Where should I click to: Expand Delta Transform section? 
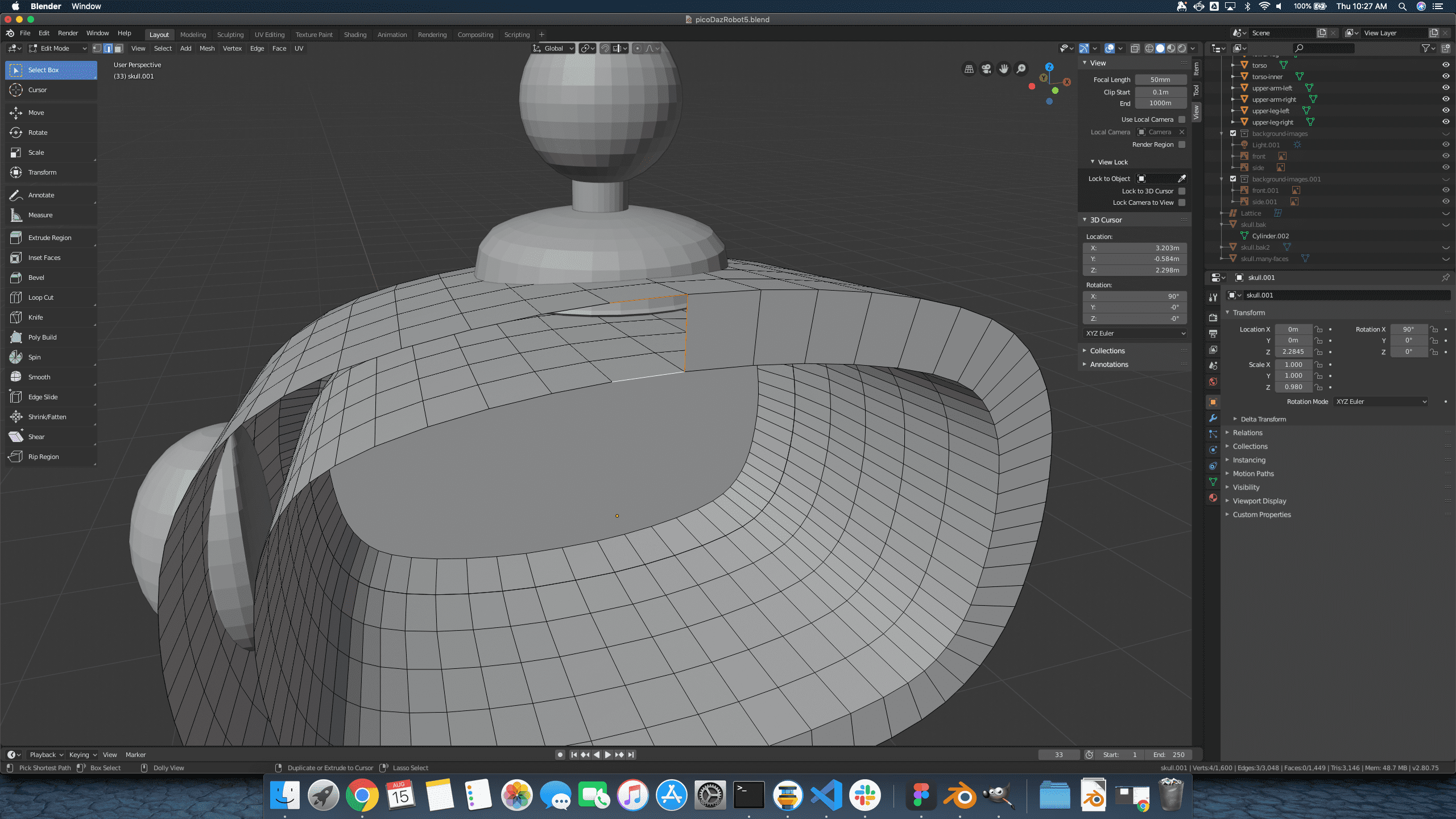1263,419
